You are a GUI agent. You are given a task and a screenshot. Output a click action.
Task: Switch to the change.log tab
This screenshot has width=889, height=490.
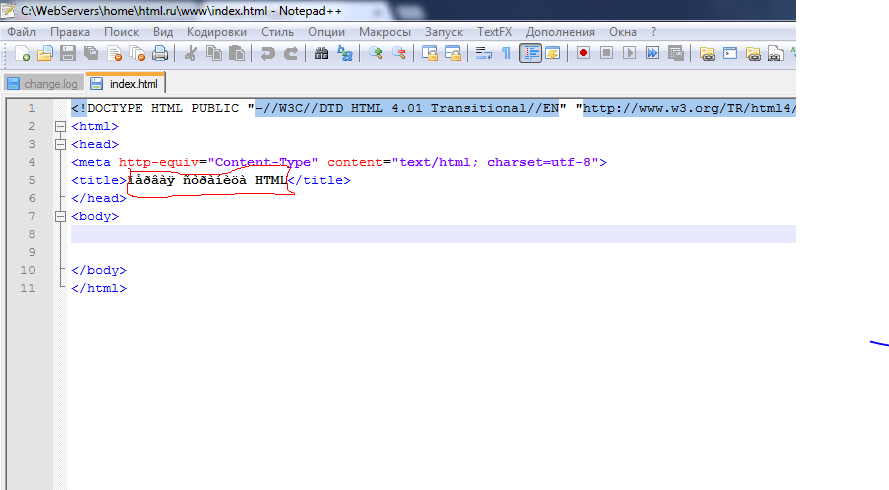point(42,84)
